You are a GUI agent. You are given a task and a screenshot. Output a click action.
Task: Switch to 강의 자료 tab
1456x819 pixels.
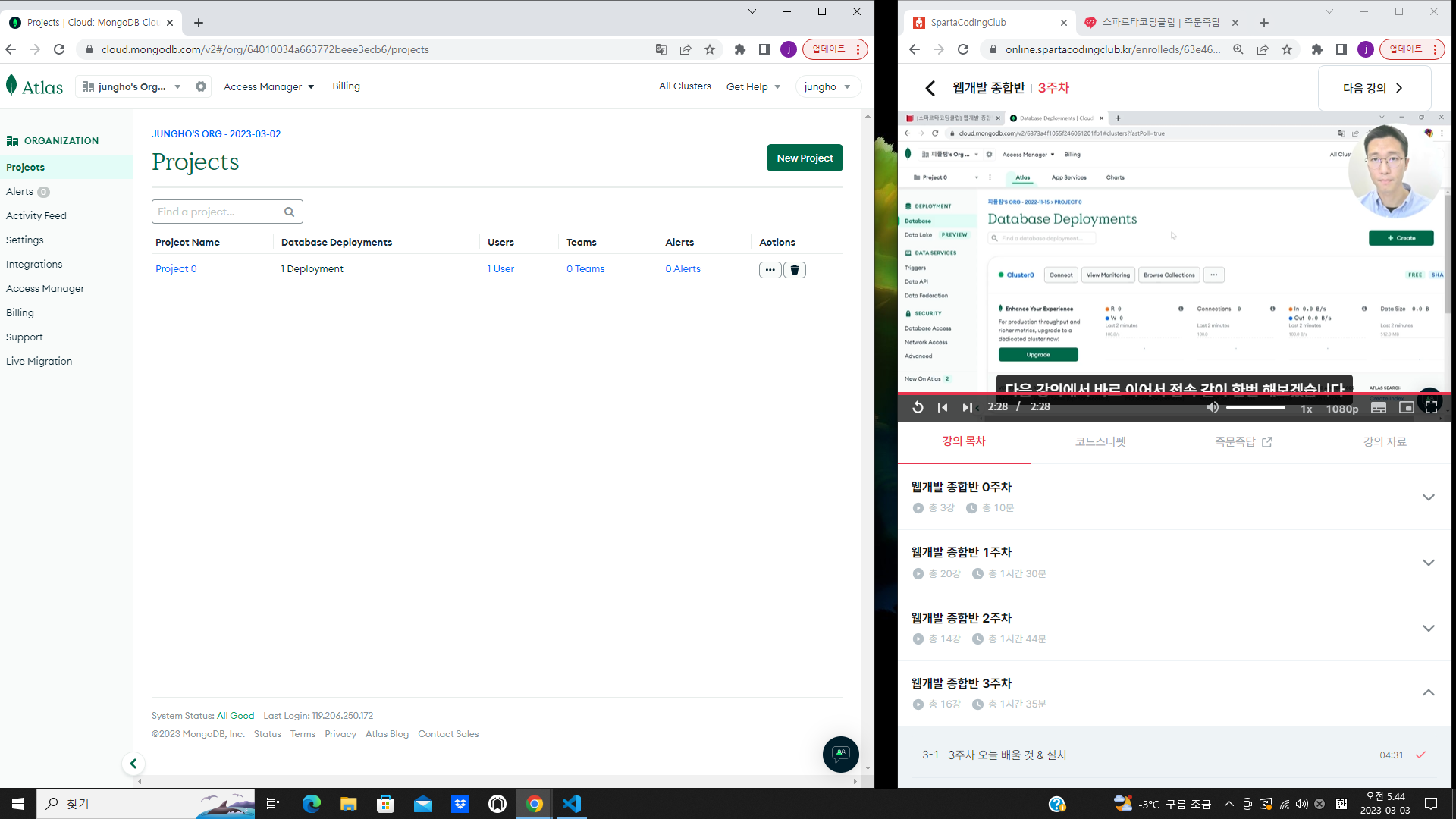point(1385,441)
